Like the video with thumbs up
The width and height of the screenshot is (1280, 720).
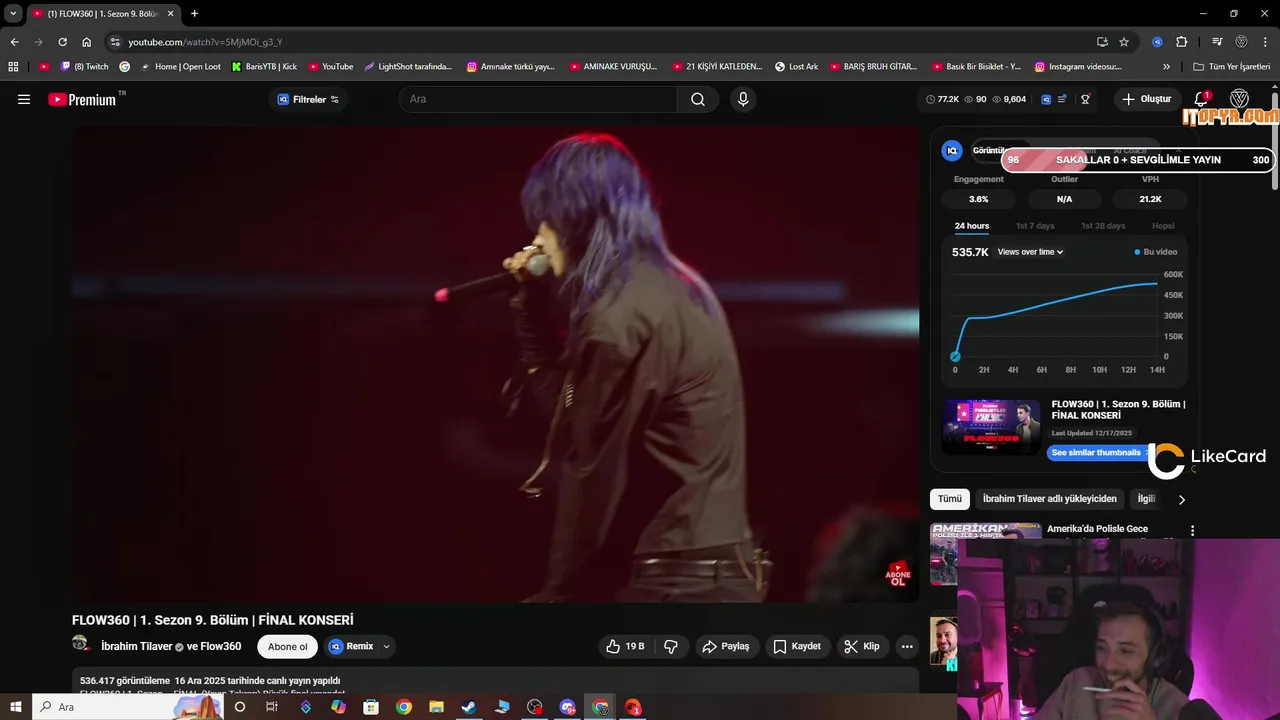(625, 647)
